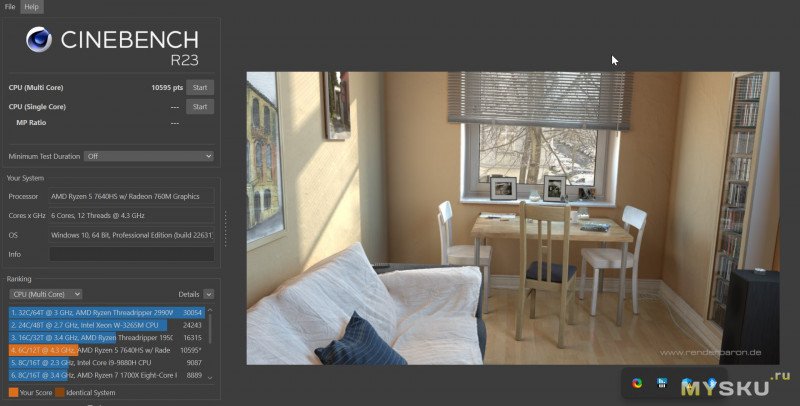Start the CPU Single Core test

click(200, 107)
